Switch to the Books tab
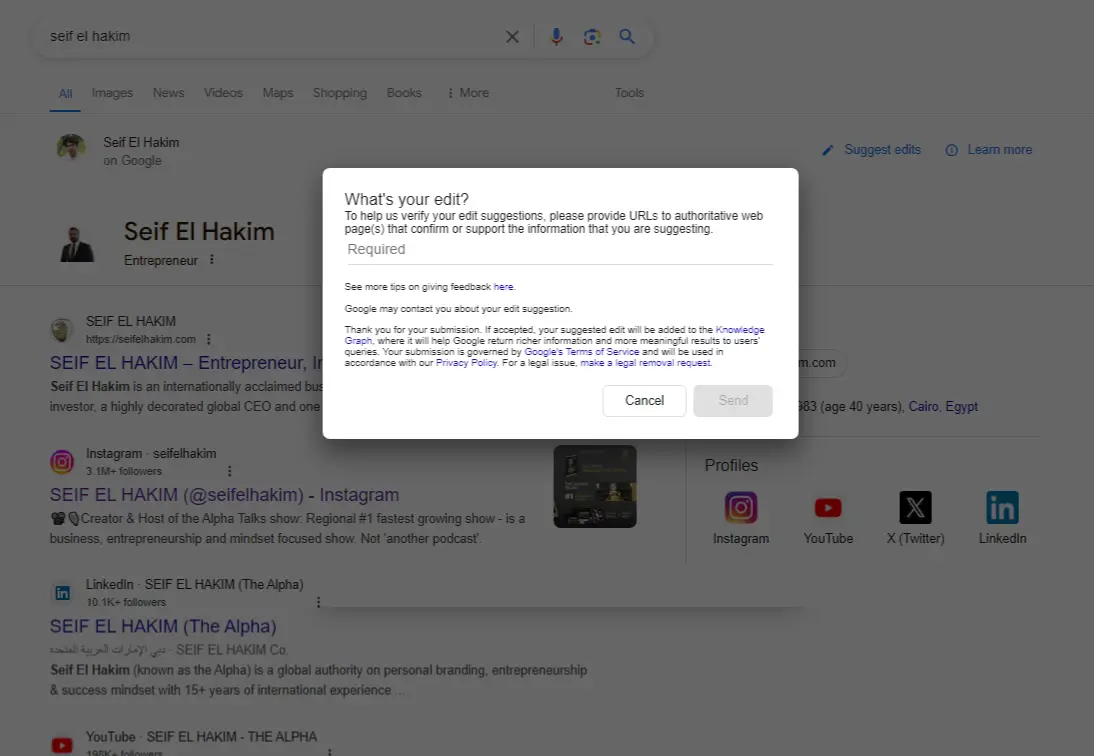 [404, 93]
